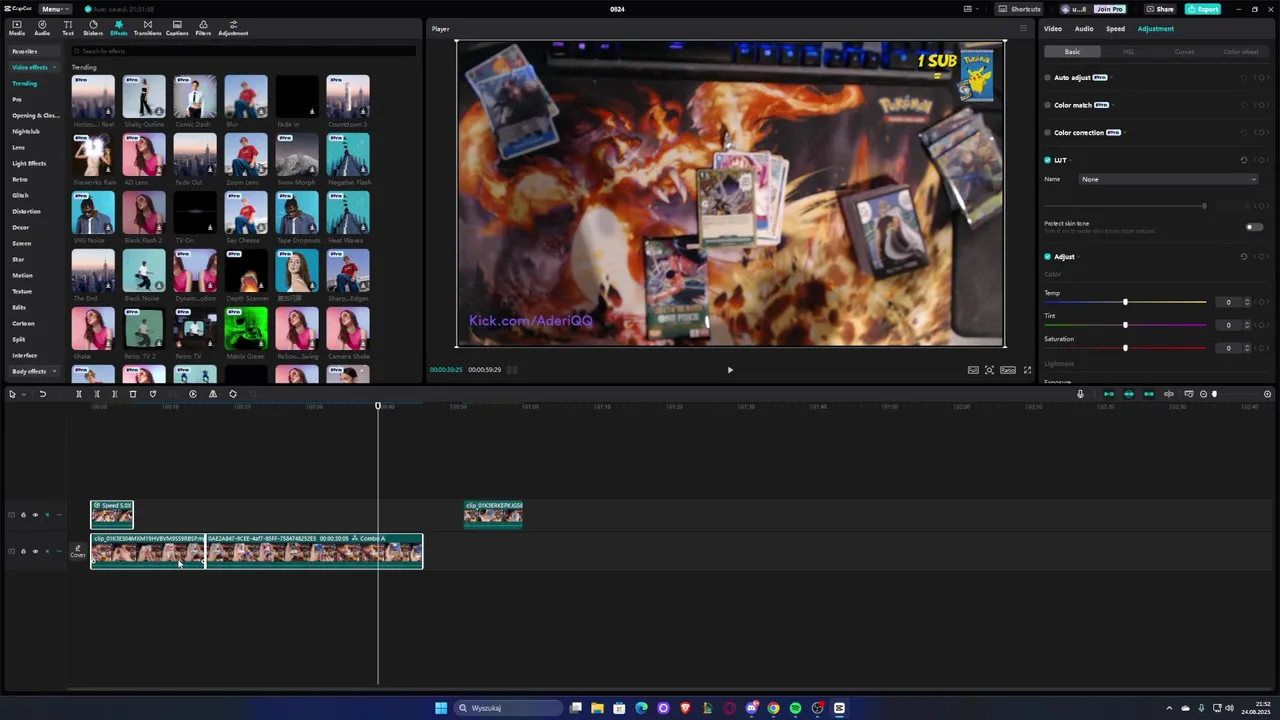Viewport: 1280px width, 720px height.
Task: Switch to the inspector Audio tab
Action: [1084, 29]
